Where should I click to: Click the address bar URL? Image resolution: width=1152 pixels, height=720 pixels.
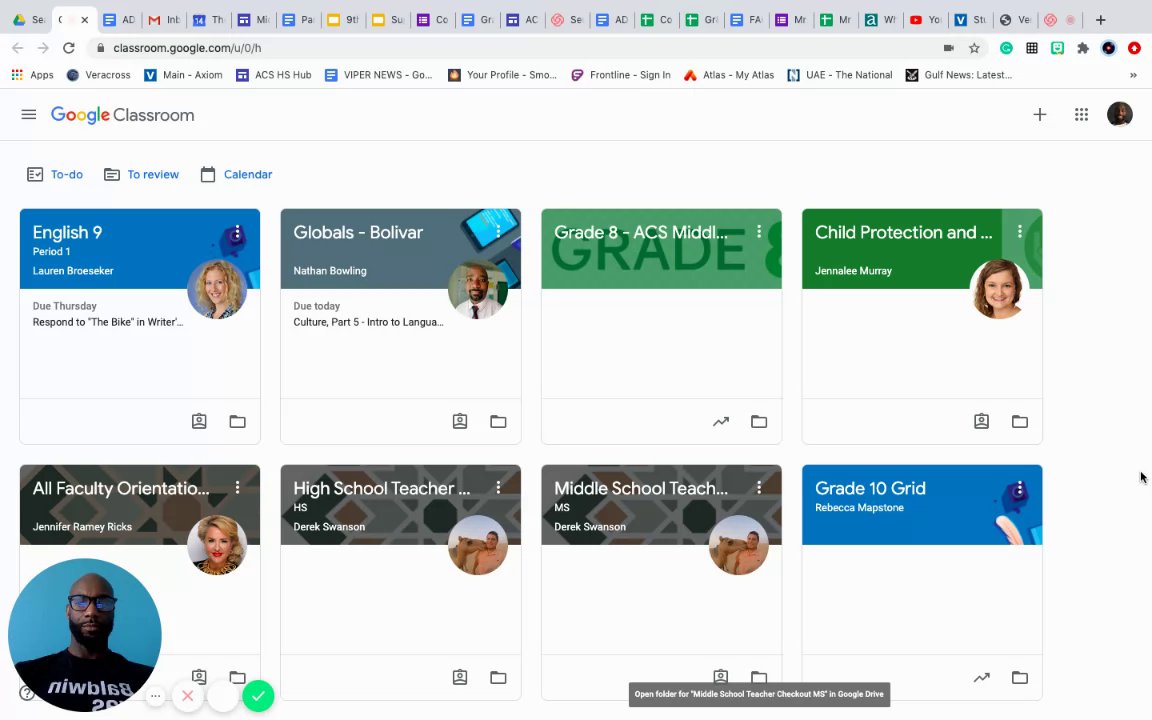click(187, 48)
